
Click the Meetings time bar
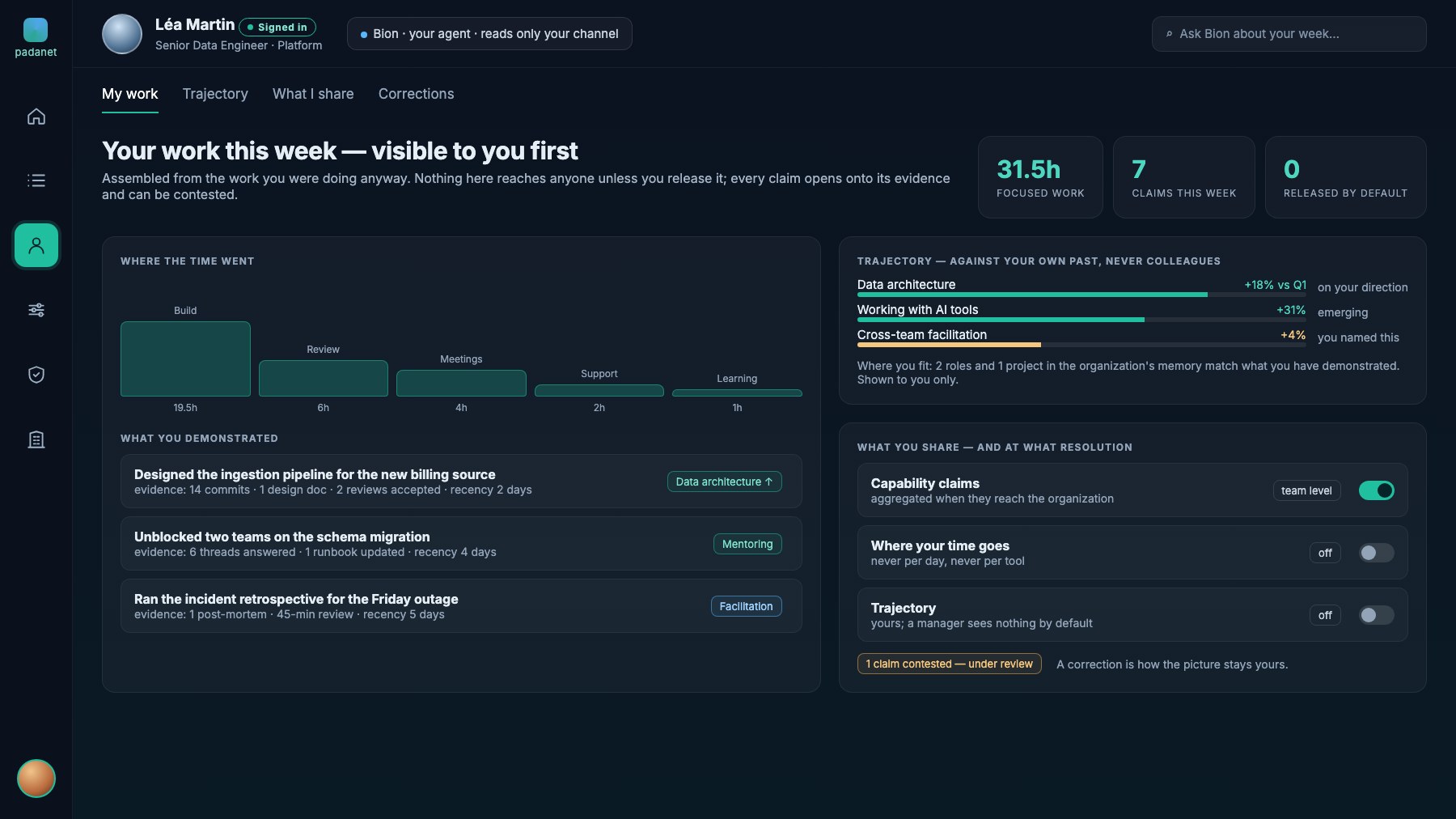(x=461, y=383)
